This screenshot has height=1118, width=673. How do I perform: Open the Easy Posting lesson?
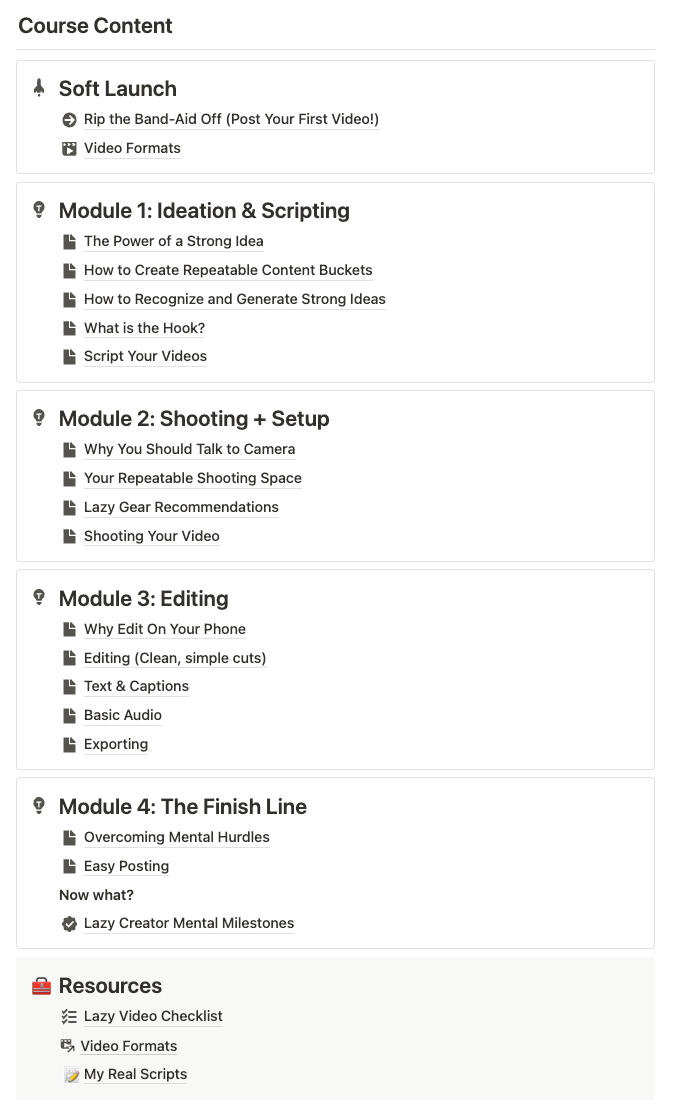point(126,866)
